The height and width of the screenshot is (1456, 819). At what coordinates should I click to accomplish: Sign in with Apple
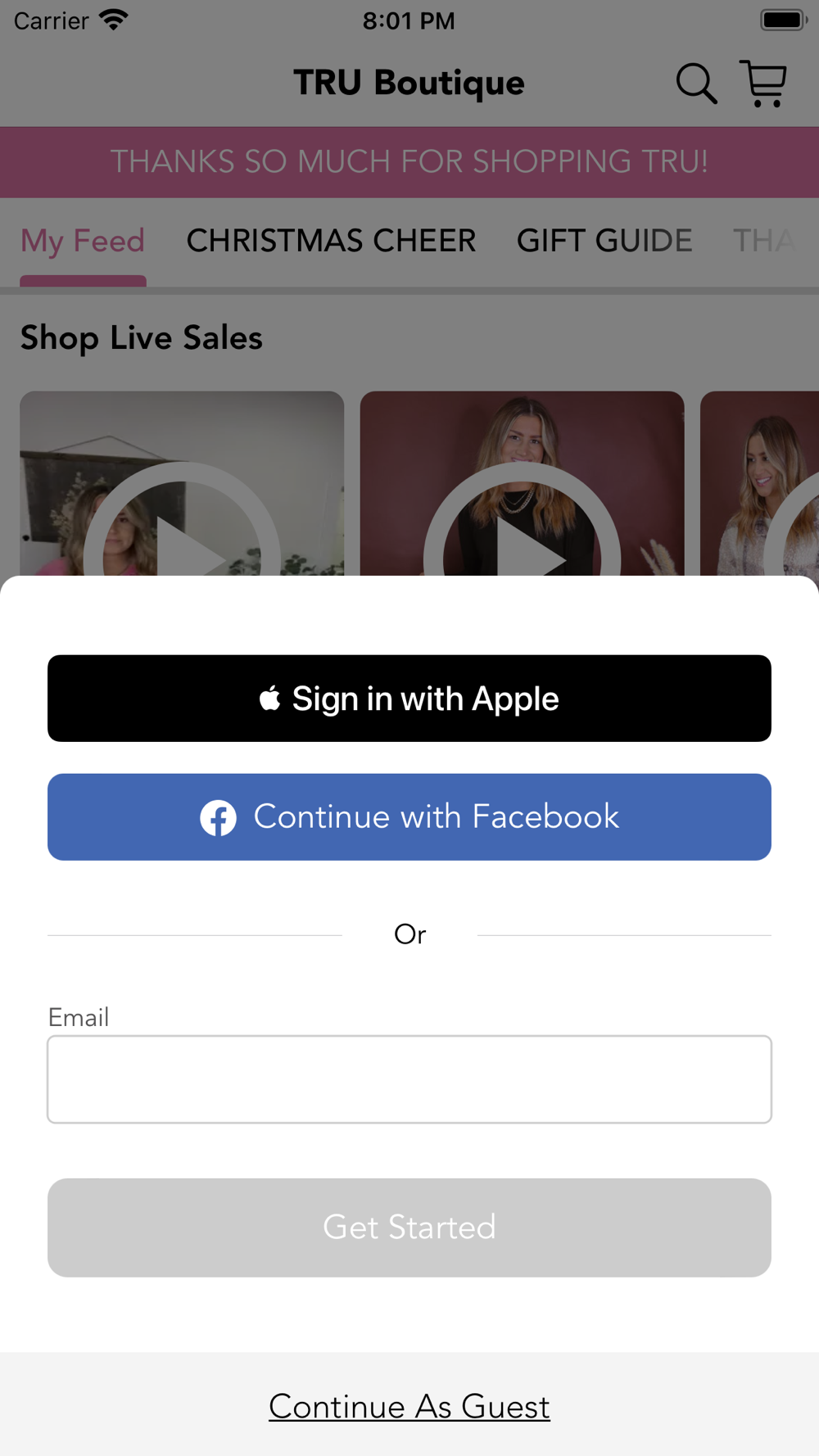coord(409,699)
